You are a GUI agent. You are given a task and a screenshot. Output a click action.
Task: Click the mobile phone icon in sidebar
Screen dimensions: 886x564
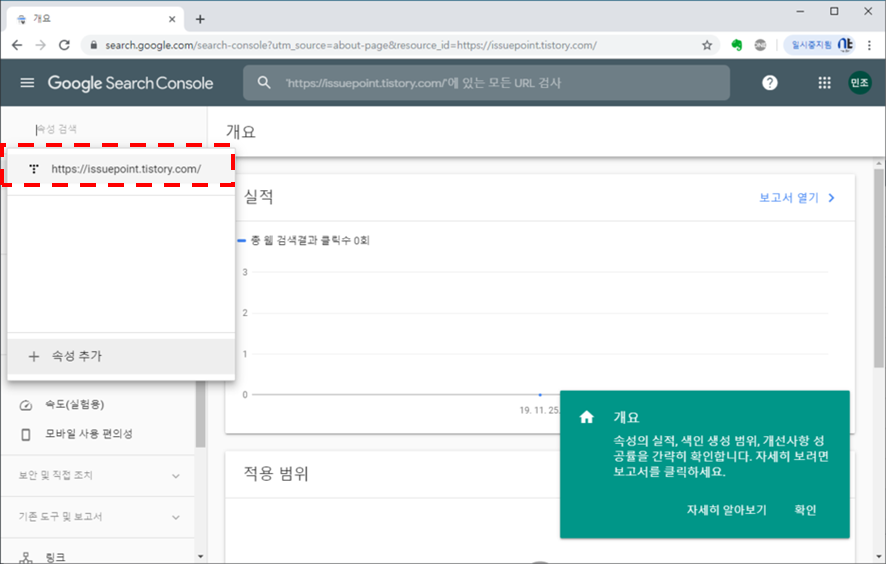click(25, 435)
